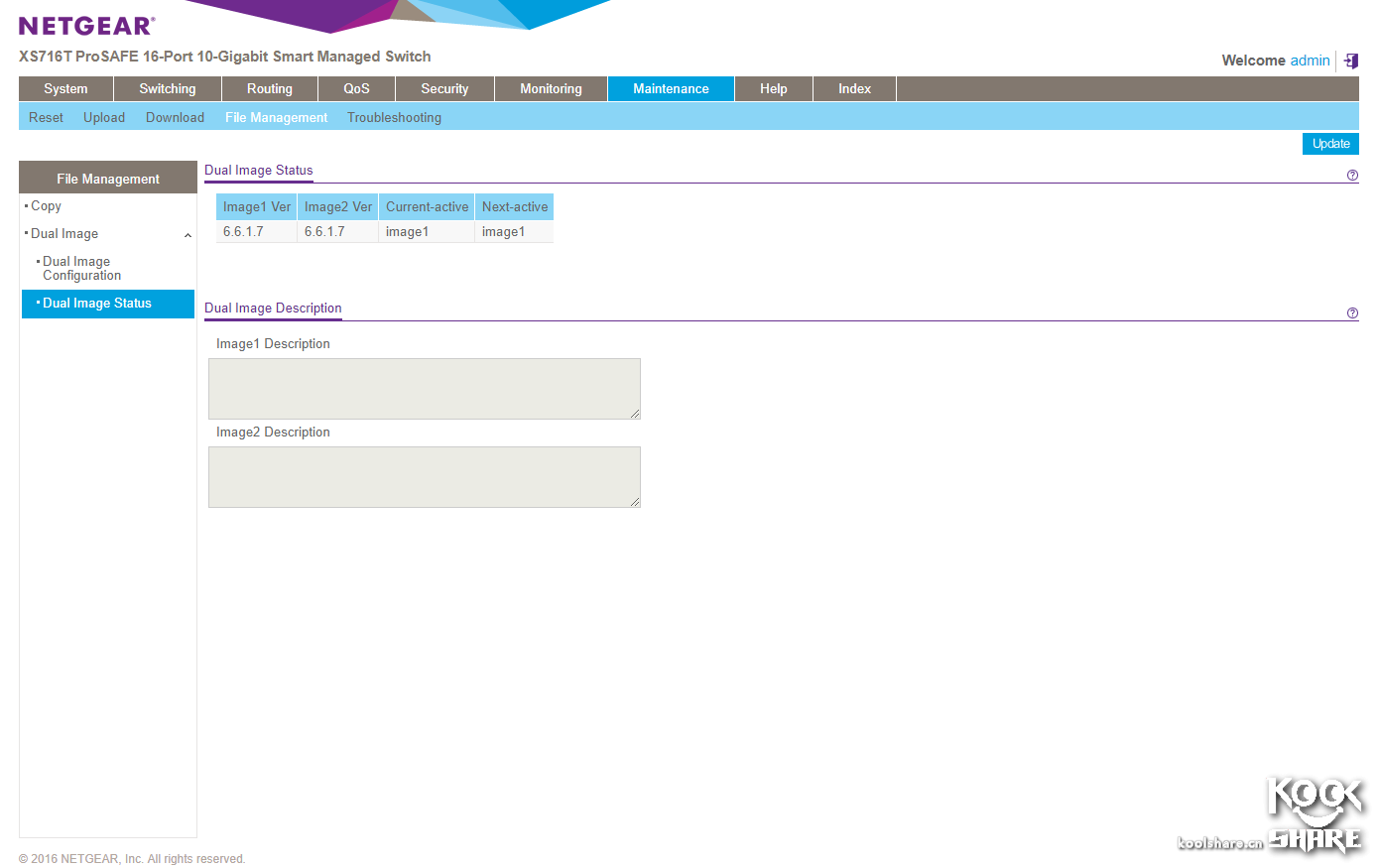Select the Security tab
Image resolution: width=1378 pixels, height=868 pixels.
[444, 89]
